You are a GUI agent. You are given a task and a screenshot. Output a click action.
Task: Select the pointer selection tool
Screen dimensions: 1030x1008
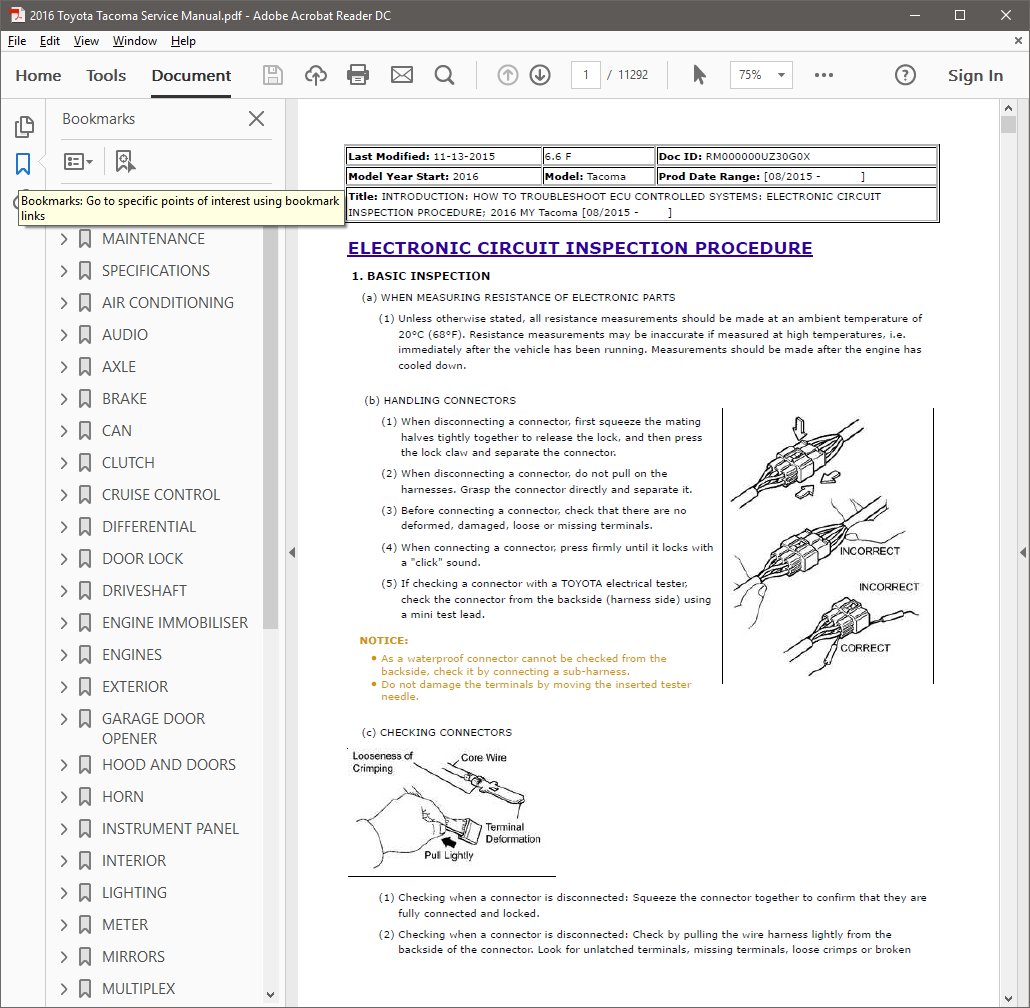pyautogui.click(x=699, y=75)
